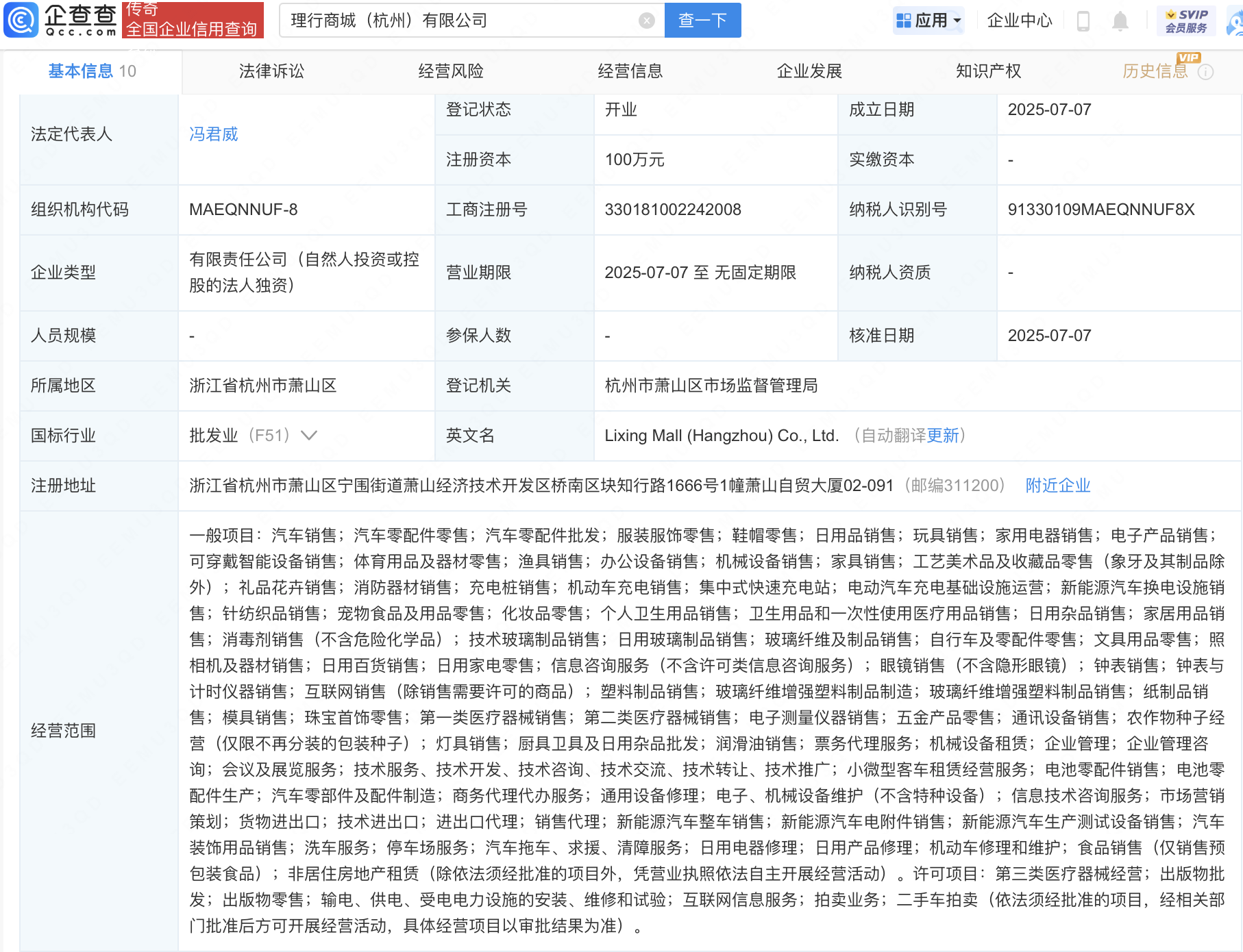Open 附近企业 nearby companies link
This screenshot has height=952, width=1243.
coord(1058,486)
